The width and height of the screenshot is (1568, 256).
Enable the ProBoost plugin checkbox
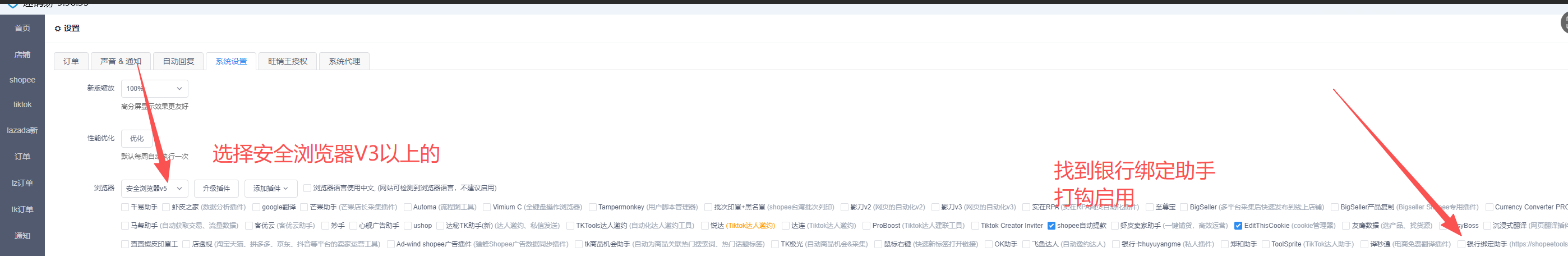[x=867, y=226]
